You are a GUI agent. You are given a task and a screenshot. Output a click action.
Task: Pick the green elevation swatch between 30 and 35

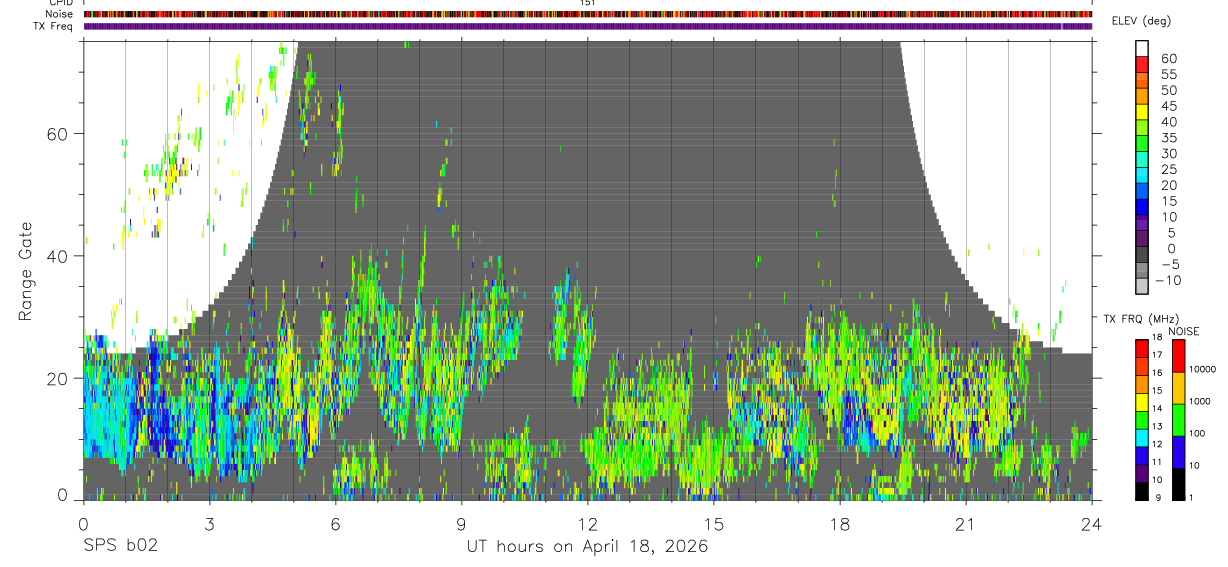coord(1142,141)
